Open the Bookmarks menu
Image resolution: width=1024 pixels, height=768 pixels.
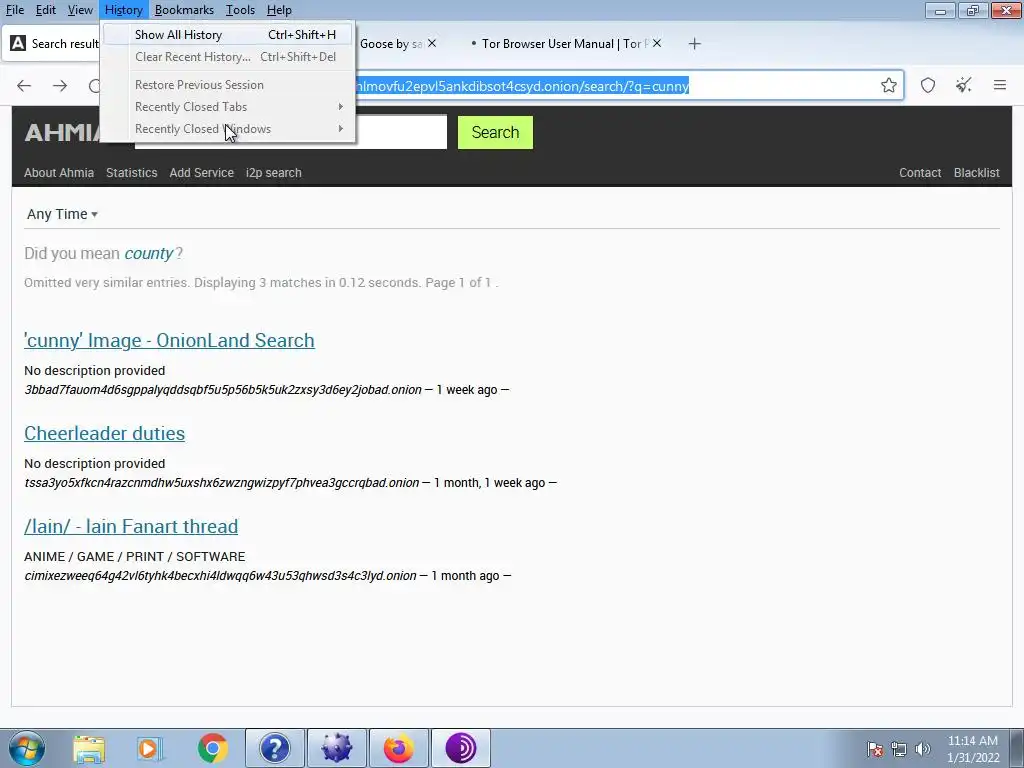[x=184, y=10]
